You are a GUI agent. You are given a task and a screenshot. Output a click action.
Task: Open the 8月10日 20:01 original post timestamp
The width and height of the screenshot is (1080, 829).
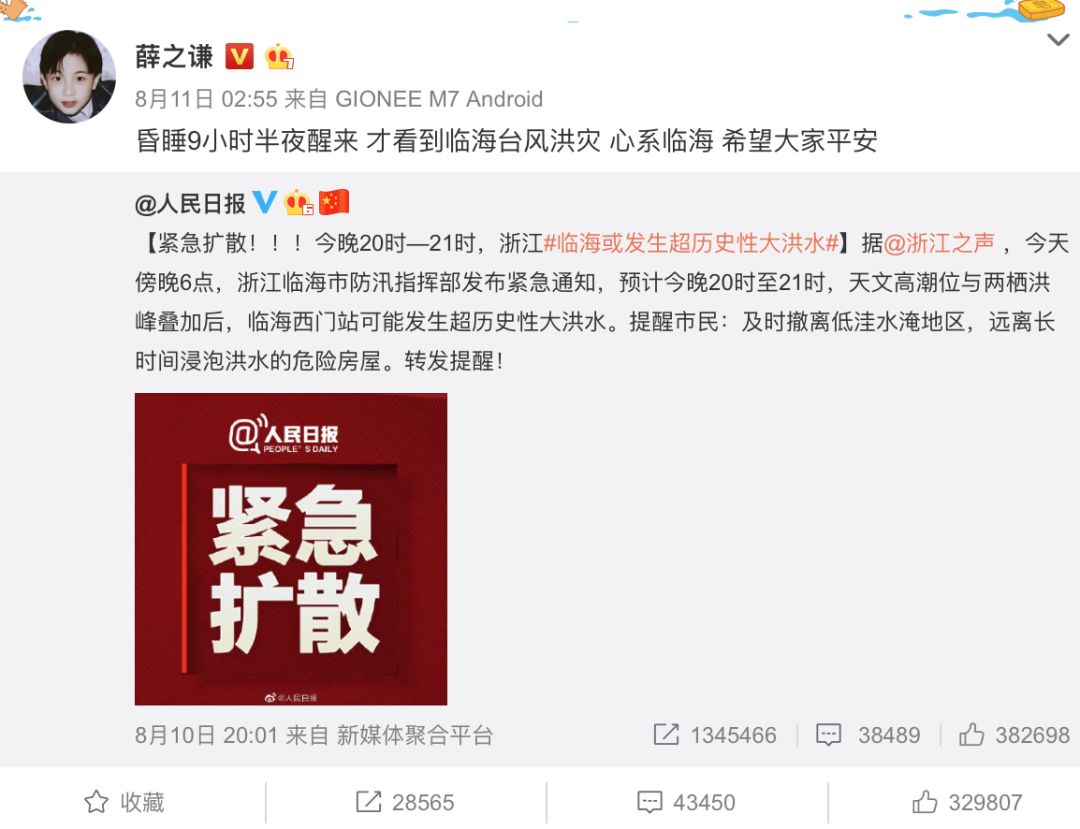[x=206, y=735]
